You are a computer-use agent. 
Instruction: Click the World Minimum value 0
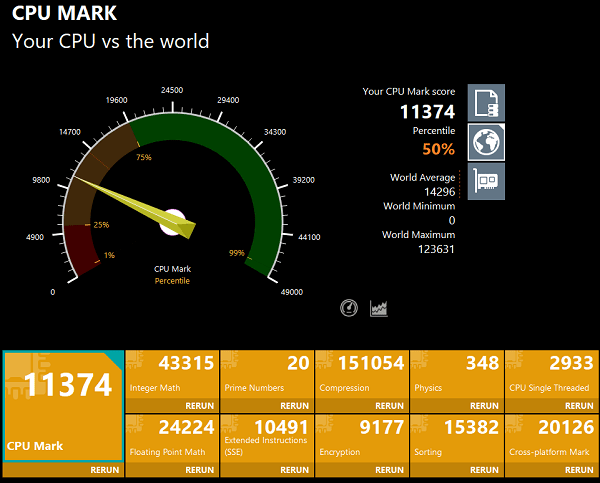click(452, 220)
